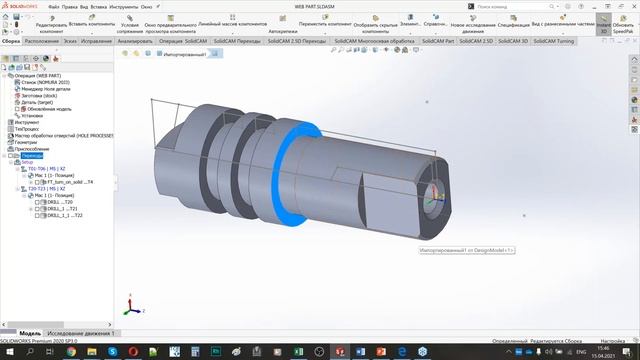Switch to the SolidCAM 2.5D tab

[476, 41]
